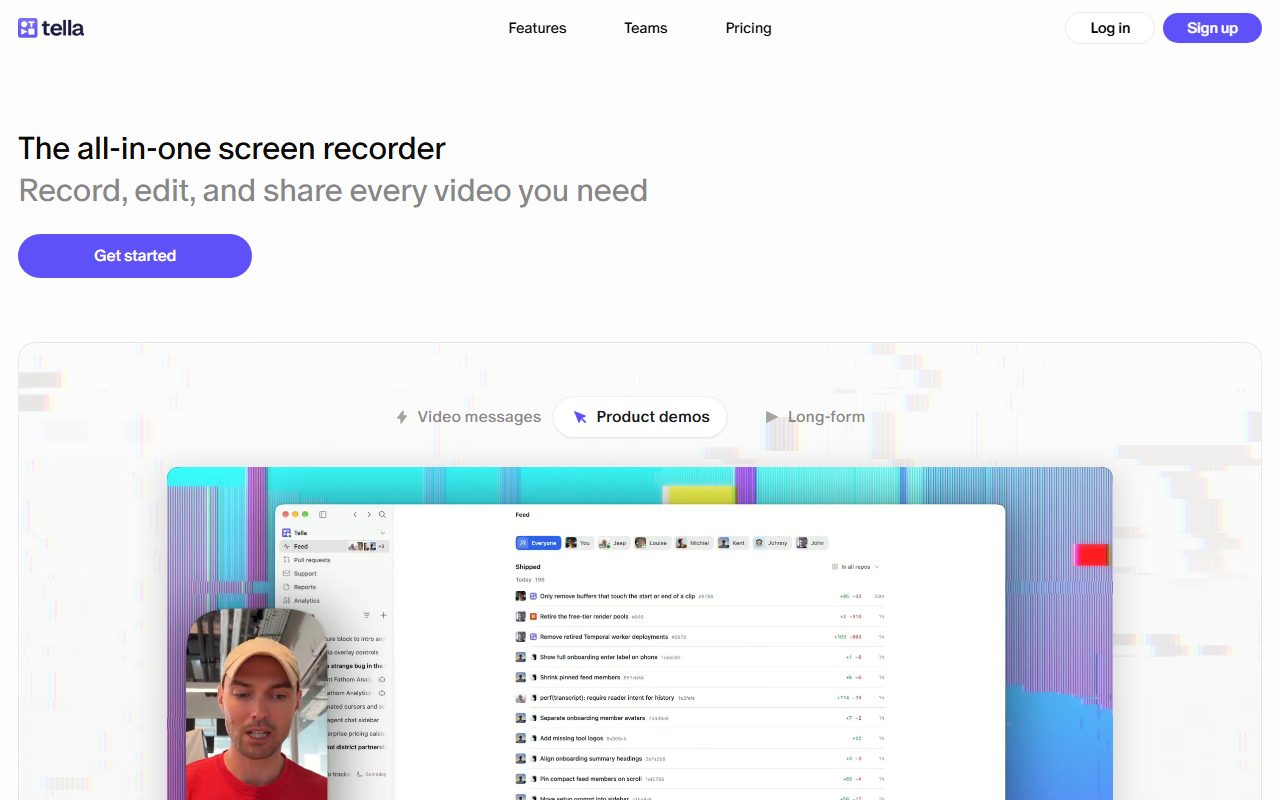Screen dimensions: 1280x800
Task: Click the filter icon in demo sidebar
Action: (x=367, y=615)
